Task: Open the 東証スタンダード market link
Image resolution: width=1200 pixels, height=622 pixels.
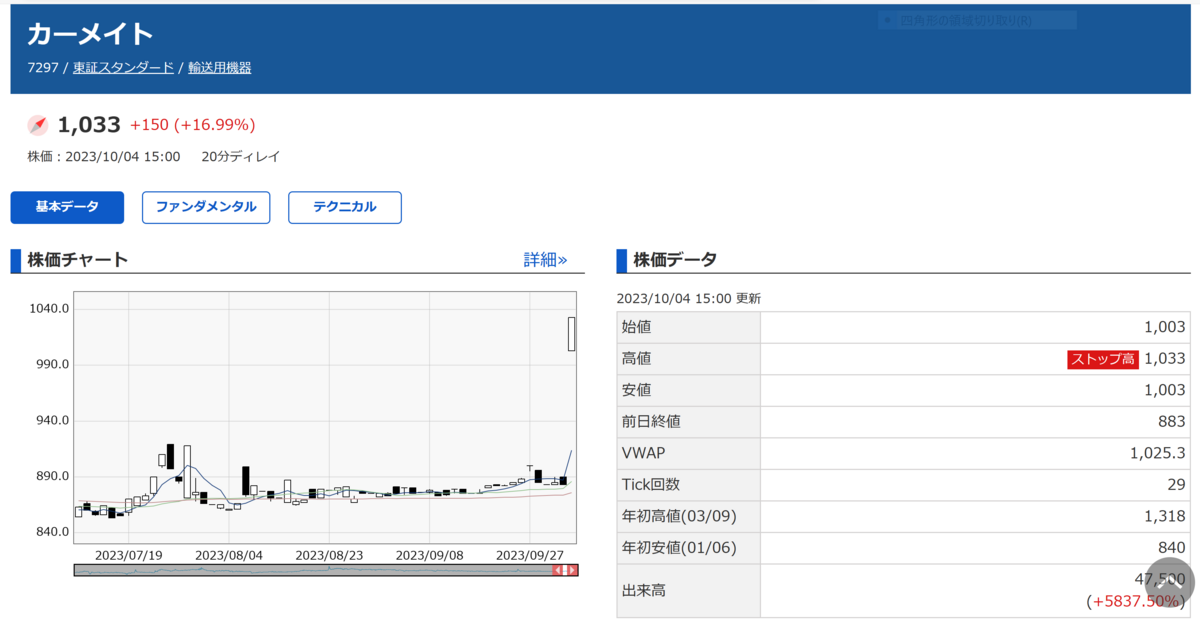Action: point(124,68)
